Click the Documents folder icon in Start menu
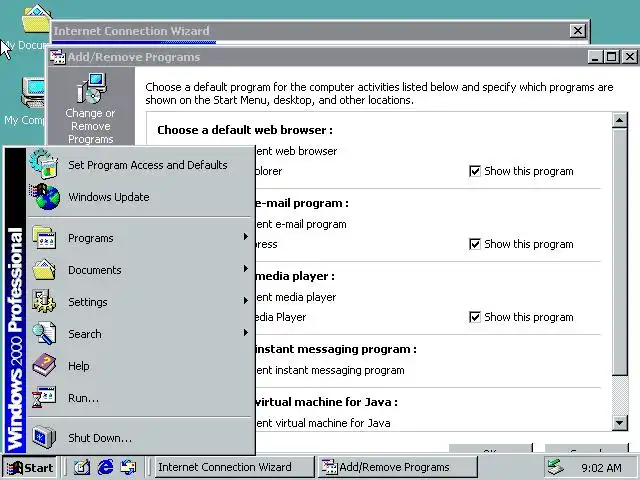The image size is (640, 480). point(44,269)
